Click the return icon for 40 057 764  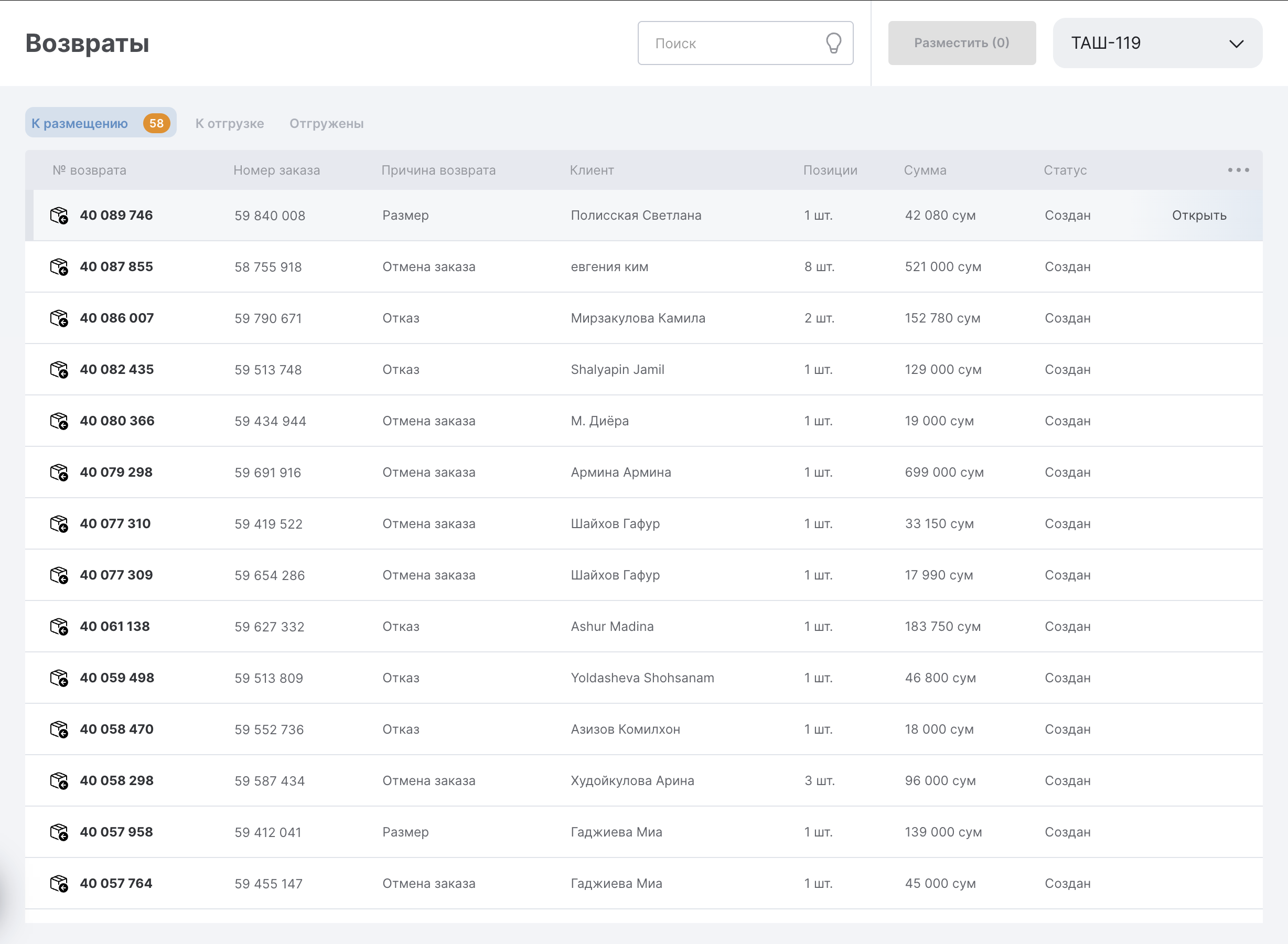click(x=59, y=884)
